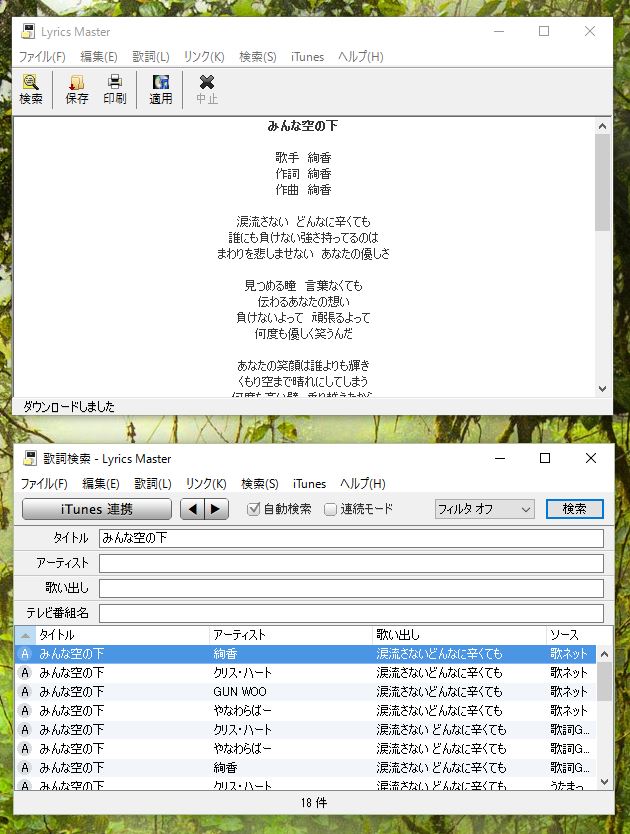Maximize the Lyrics Master lyrics window
Screen dimensions: 630x834
544,31
